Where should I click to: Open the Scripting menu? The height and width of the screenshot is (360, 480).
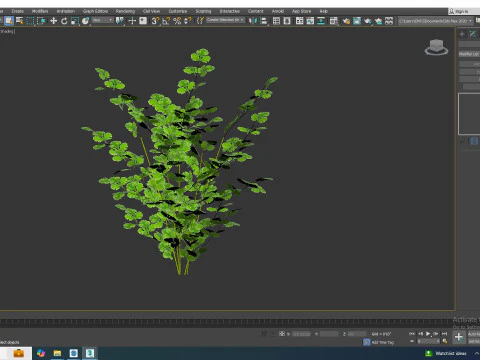tap(203, 11)
